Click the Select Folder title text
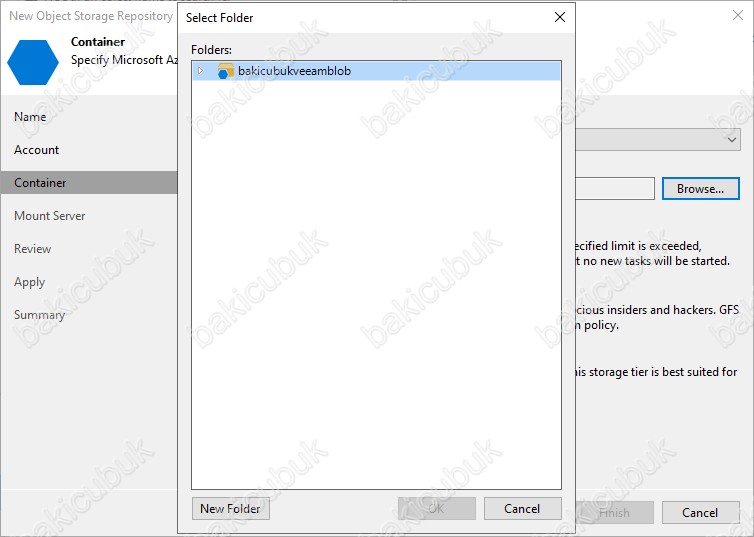The width and height of the screenshot is (754, 537). 219,18
